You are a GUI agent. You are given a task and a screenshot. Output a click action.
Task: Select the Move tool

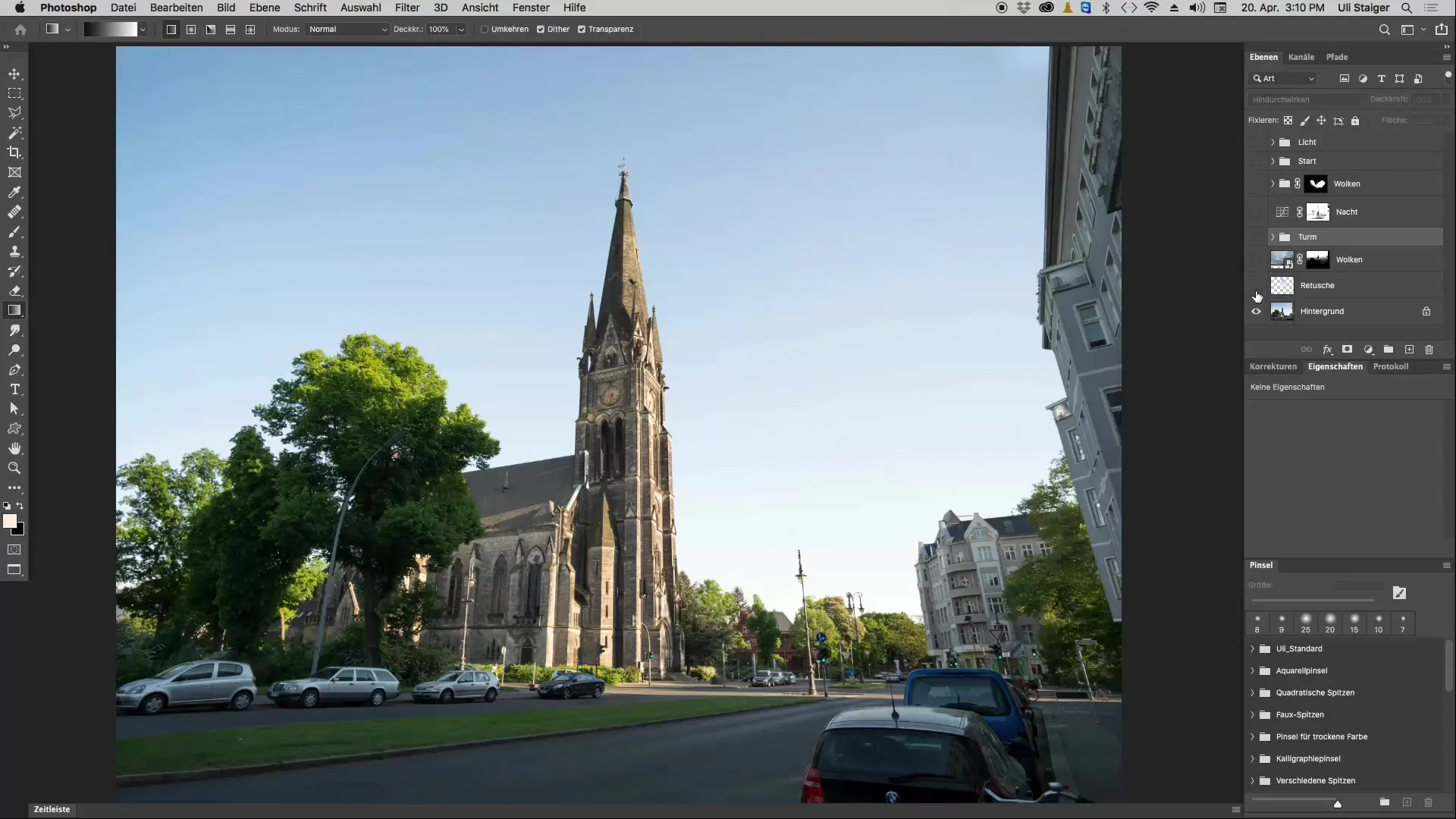pos(14,74)
